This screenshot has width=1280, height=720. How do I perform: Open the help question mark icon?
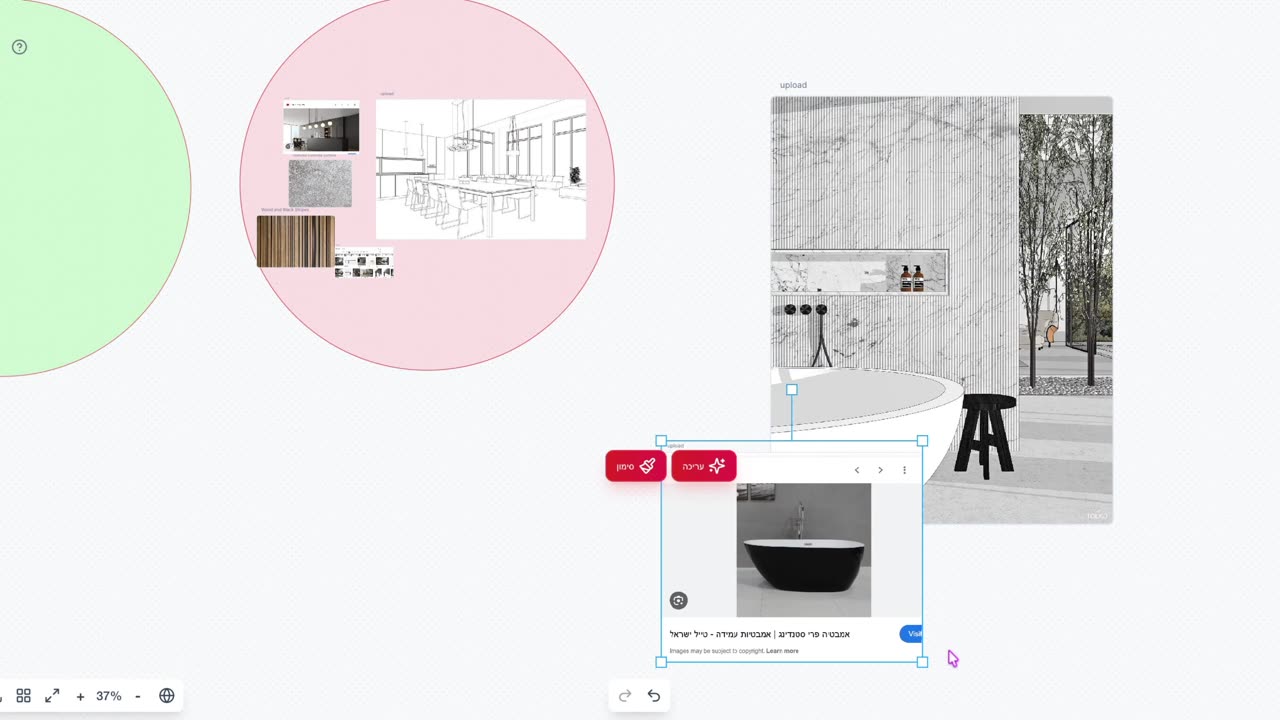coord(19,47)
